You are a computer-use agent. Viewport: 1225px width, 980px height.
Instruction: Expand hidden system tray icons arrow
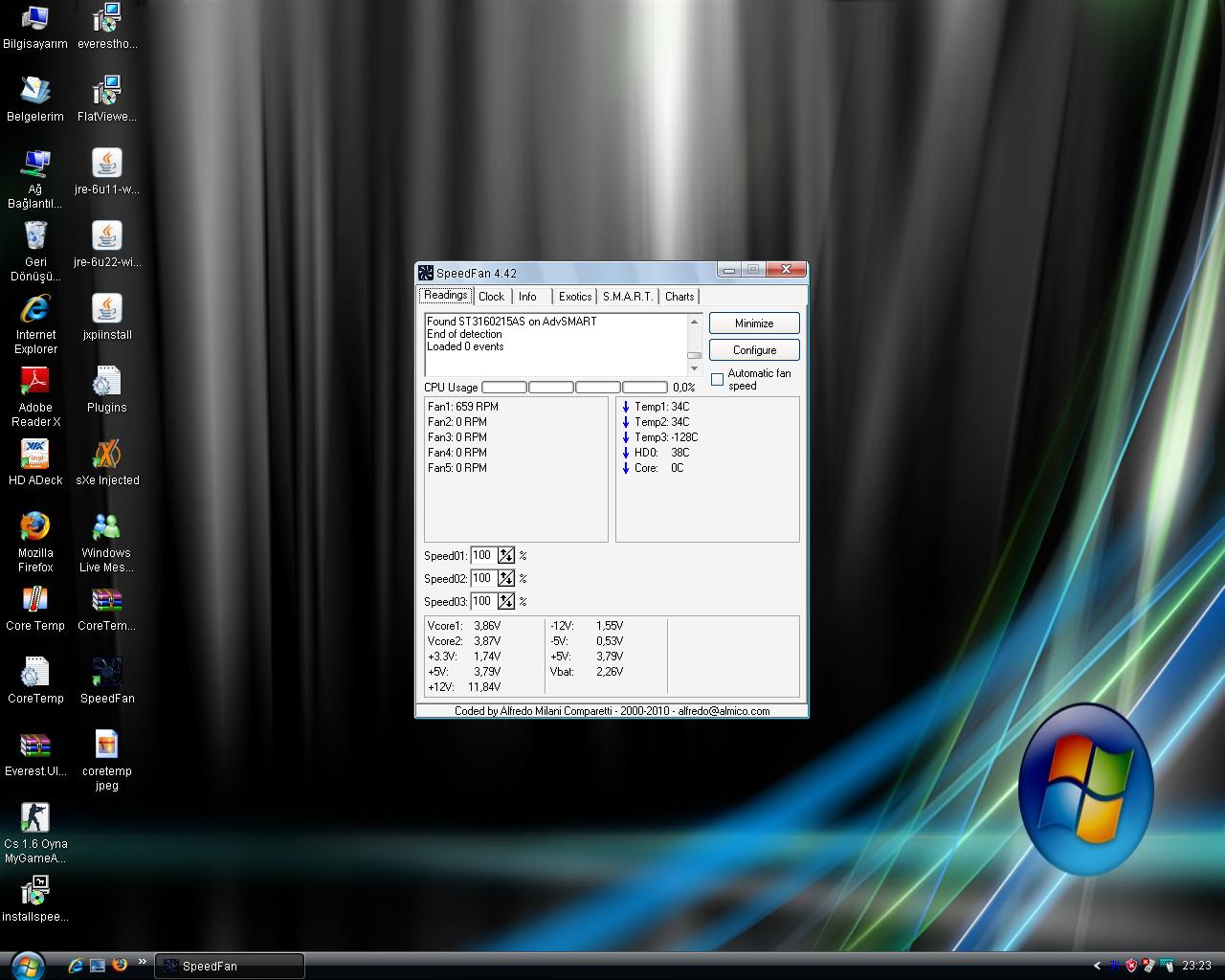pos(1097,966)
